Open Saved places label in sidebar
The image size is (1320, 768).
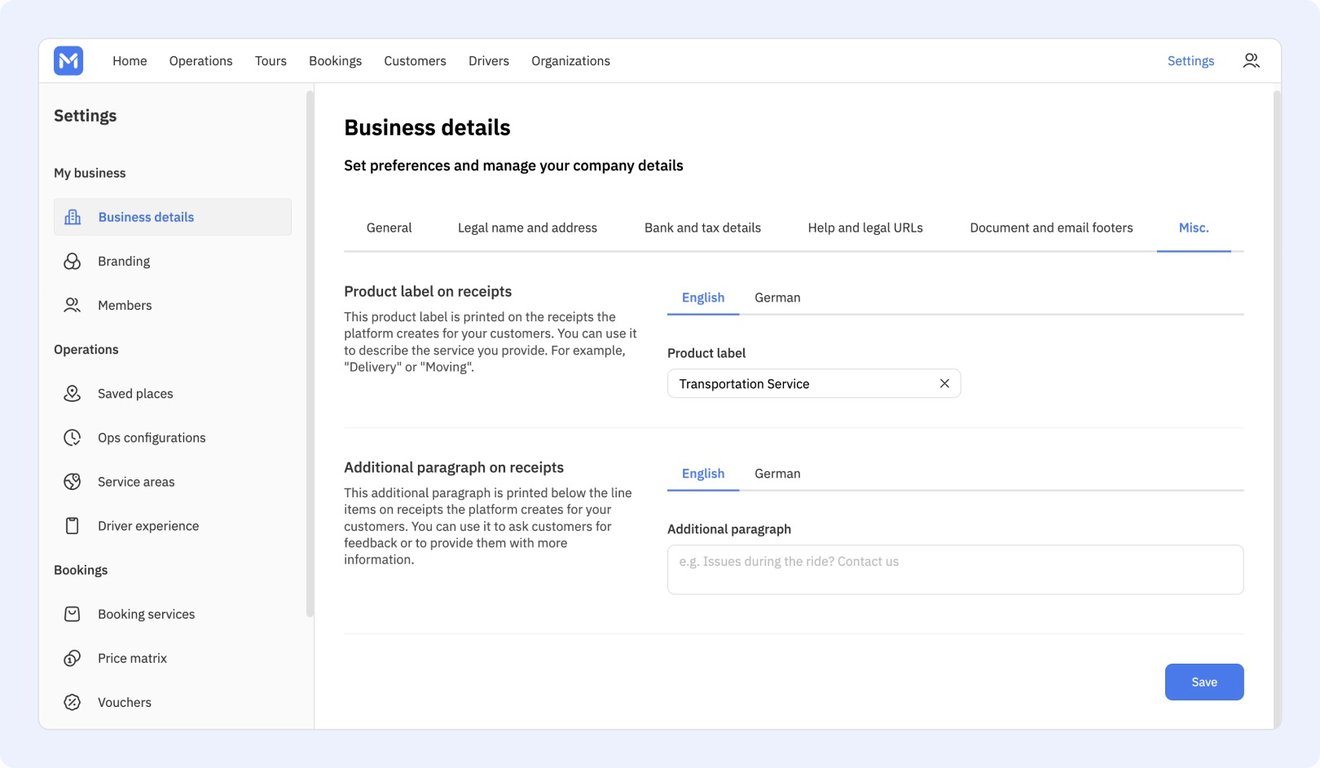click(135, 393)
